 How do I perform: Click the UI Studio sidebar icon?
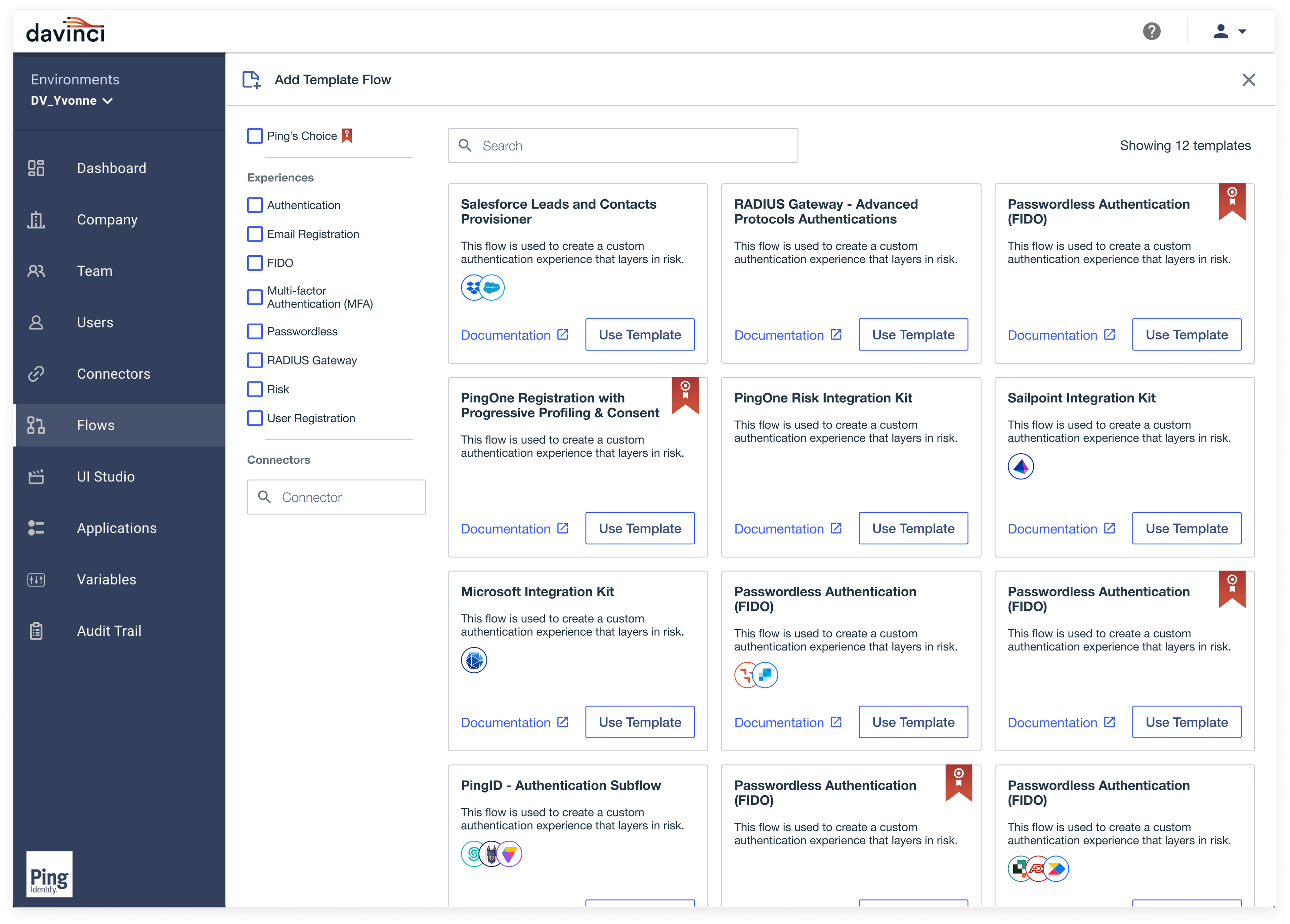pyautogui.click(x=36, y=477)
